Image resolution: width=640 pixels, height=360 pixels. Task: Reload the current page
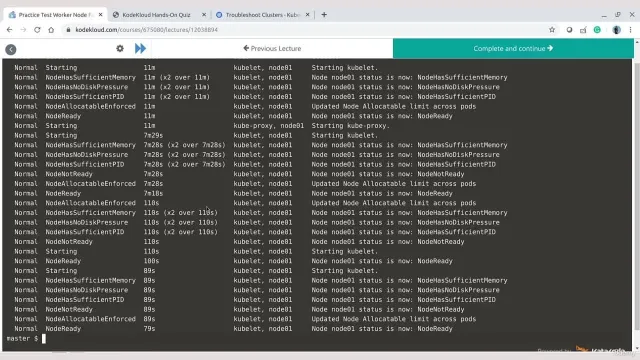click(x=37, y=30)
